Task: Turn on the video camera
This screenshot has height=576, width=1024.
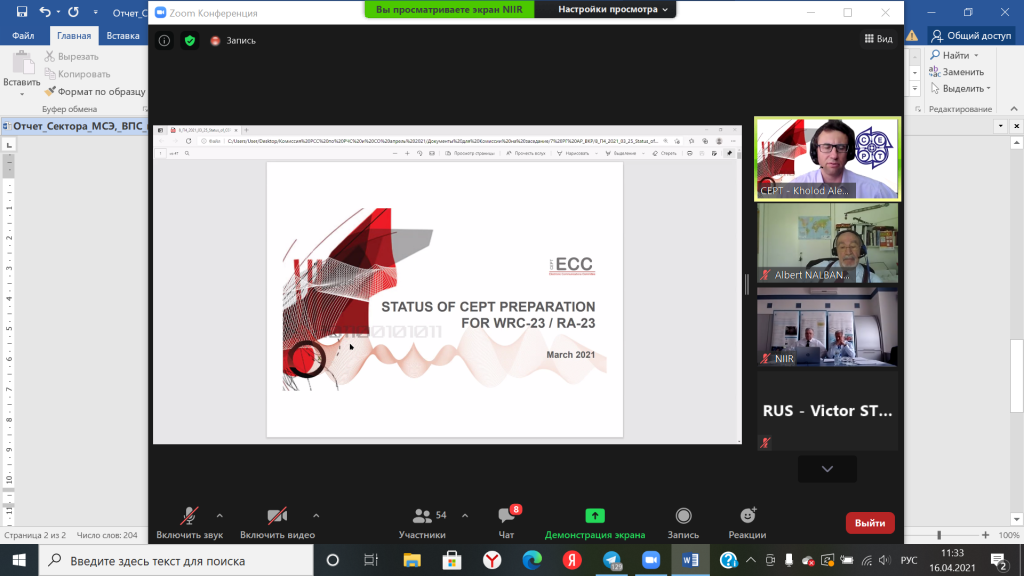Action: [277, 516]
